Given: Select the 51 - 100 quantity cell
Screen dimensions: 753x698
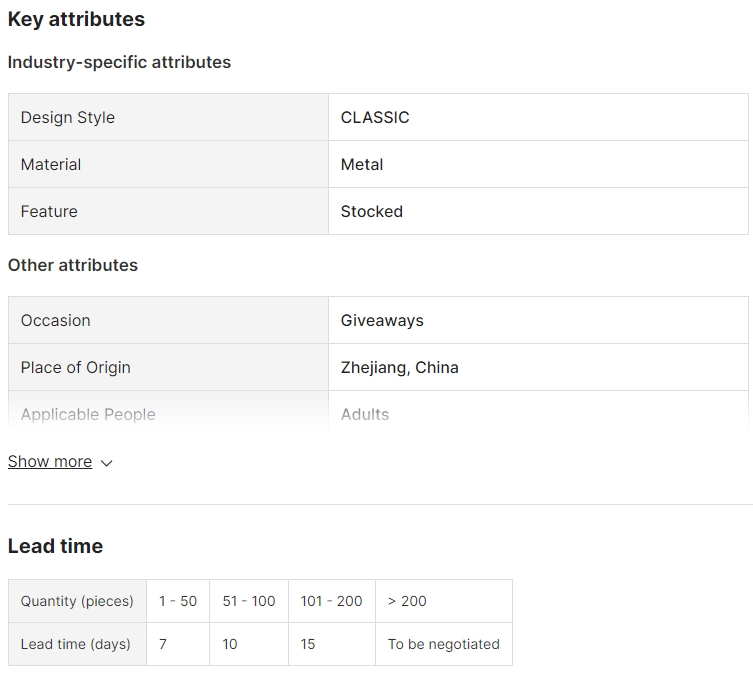Looking at the screenshot, I should 249,601.
